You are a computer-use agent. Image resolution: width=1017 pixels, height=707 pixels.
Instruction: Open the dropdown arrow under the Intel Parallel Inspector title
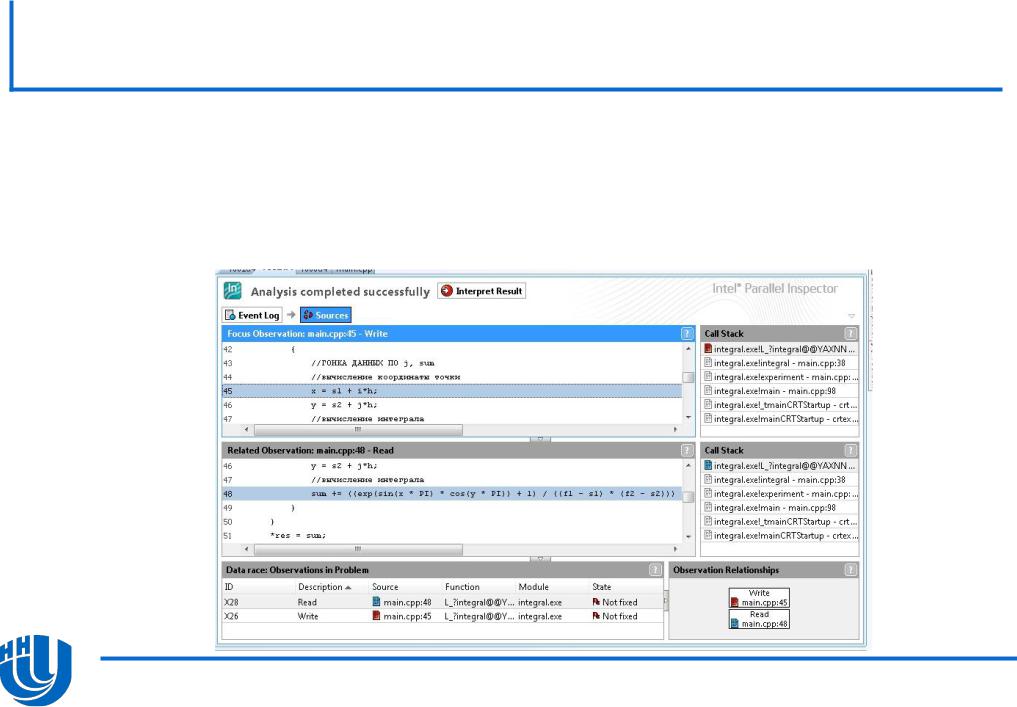852,316
